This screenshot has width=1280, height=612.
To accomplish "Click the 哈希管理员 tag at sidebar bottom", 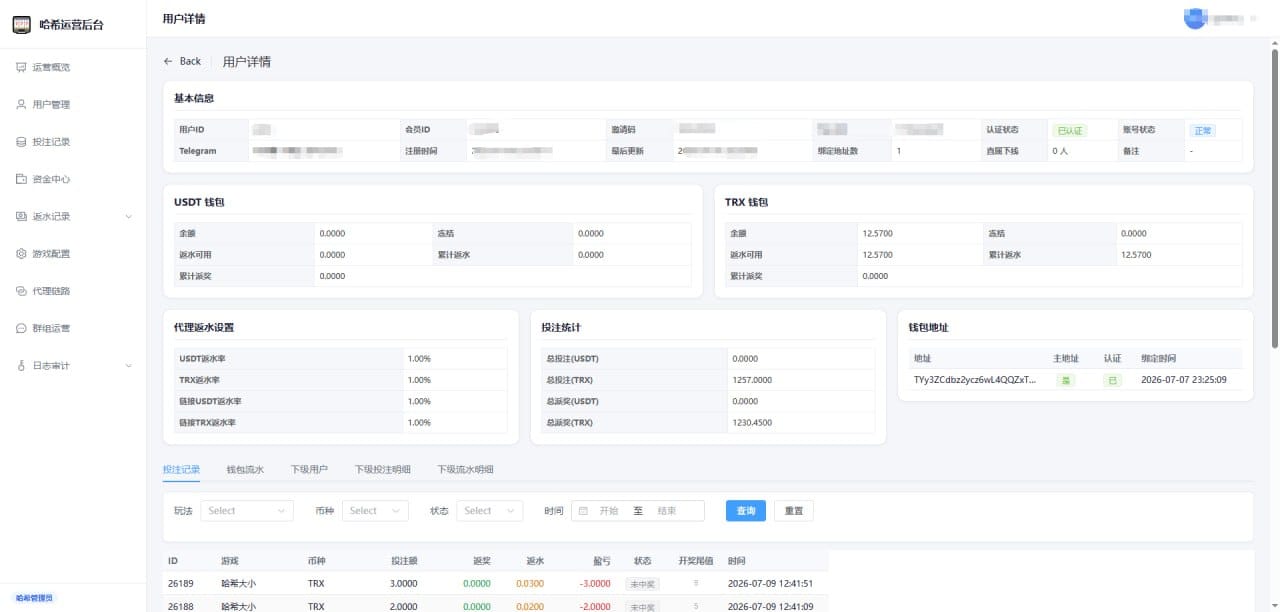I will [34, 598].
